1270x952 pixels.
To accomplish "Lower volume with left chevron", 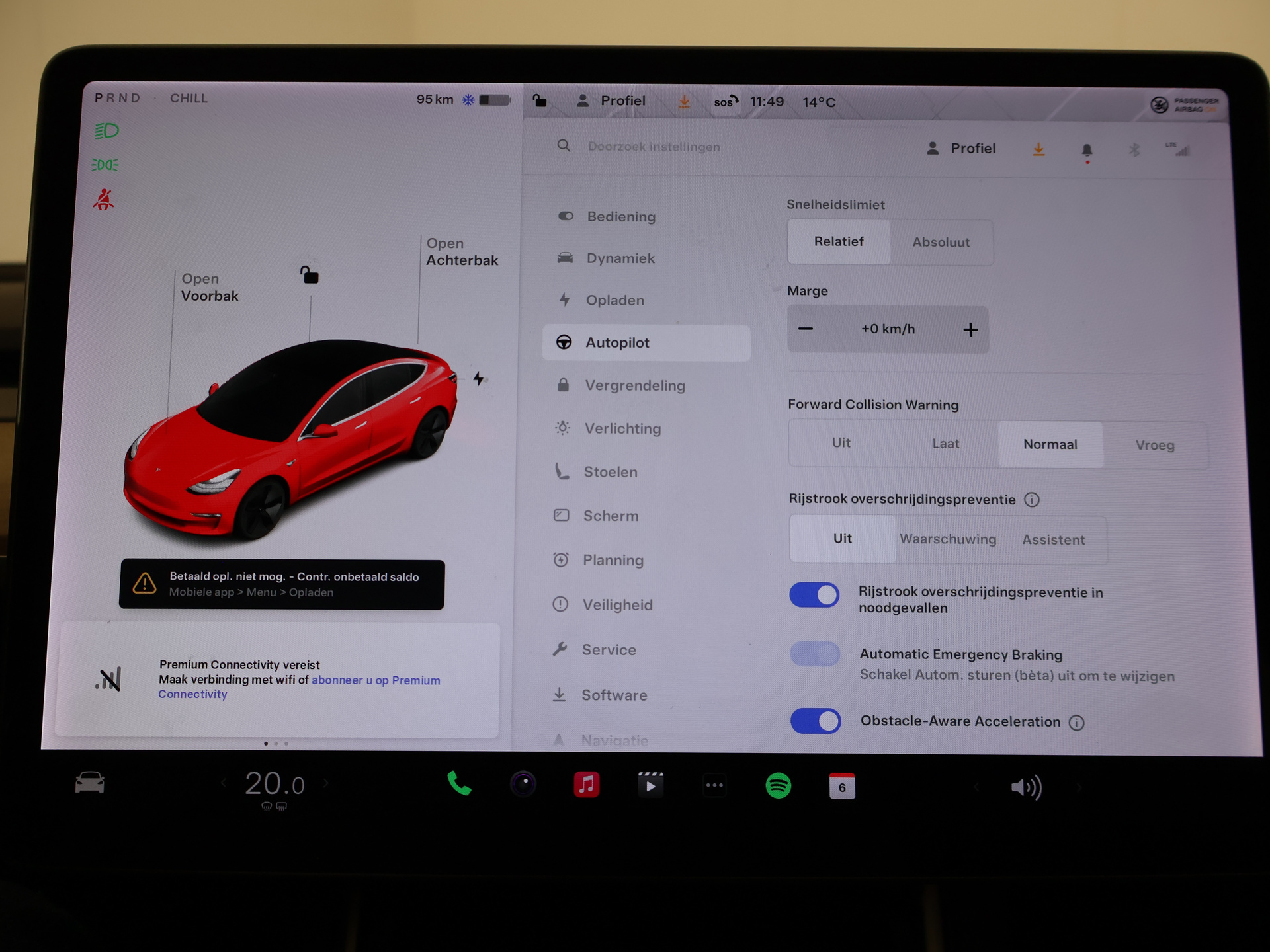I will pos(976,787).
